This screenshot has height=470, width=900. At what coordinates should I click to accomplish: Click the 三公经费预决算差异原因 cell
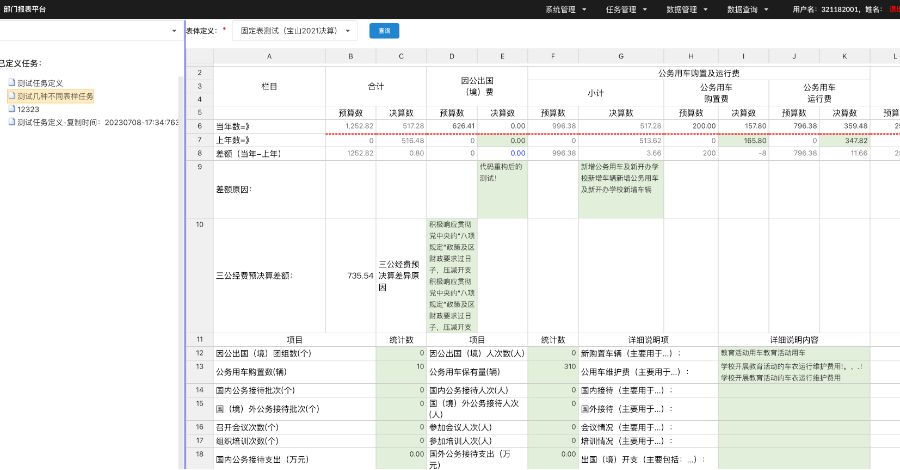(401, 275)
